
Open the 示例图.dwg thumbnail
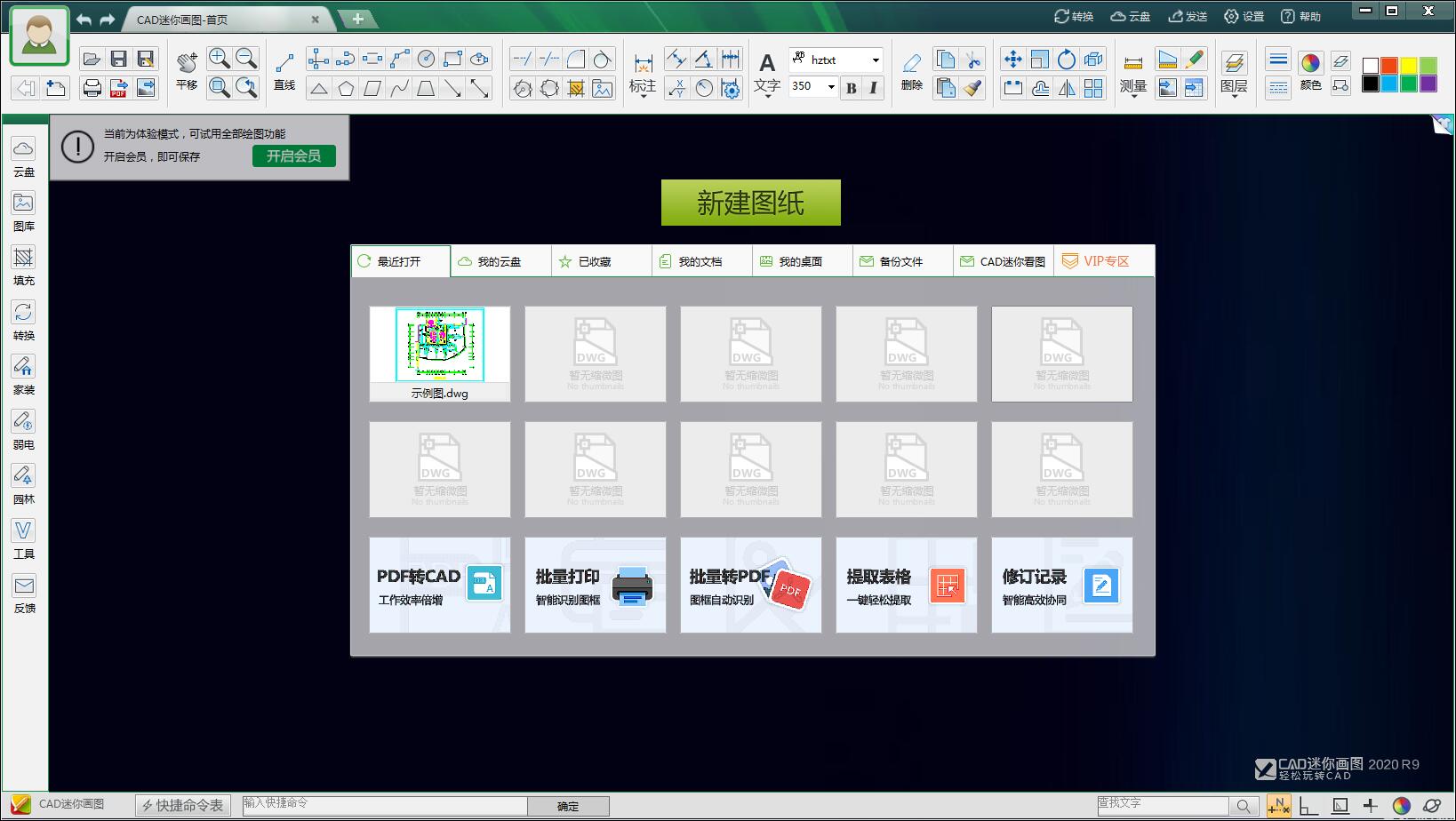[440, 354]
